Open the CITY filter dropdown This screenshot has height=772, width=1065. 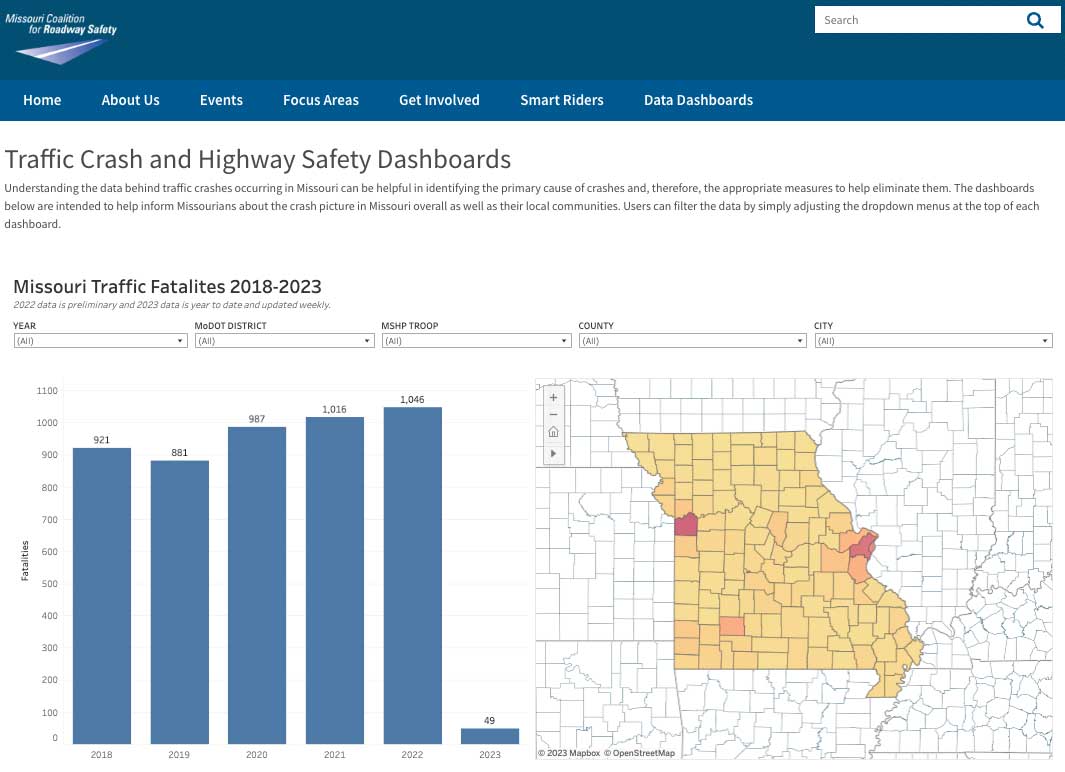[x=1044, y=340]
